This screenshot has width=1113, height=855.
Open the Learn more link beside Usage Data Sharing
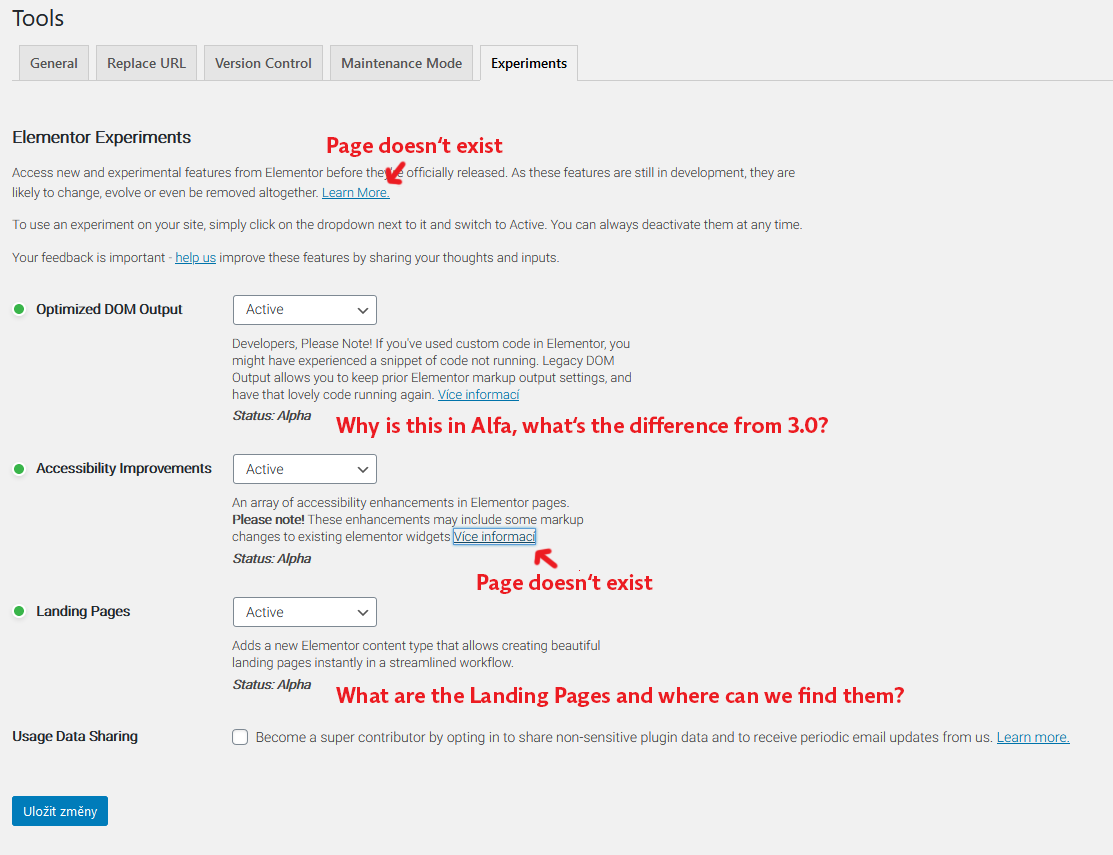1032,737
